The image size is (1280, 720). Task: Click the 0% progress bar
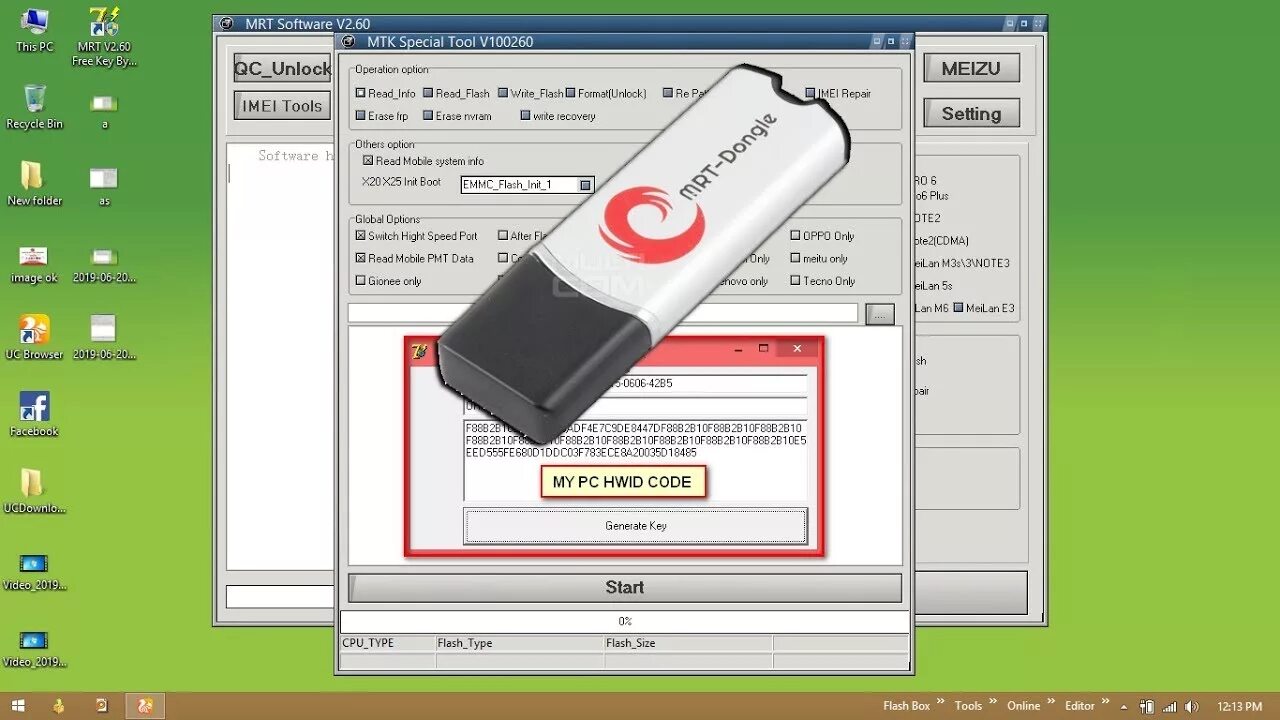point(624,621)
